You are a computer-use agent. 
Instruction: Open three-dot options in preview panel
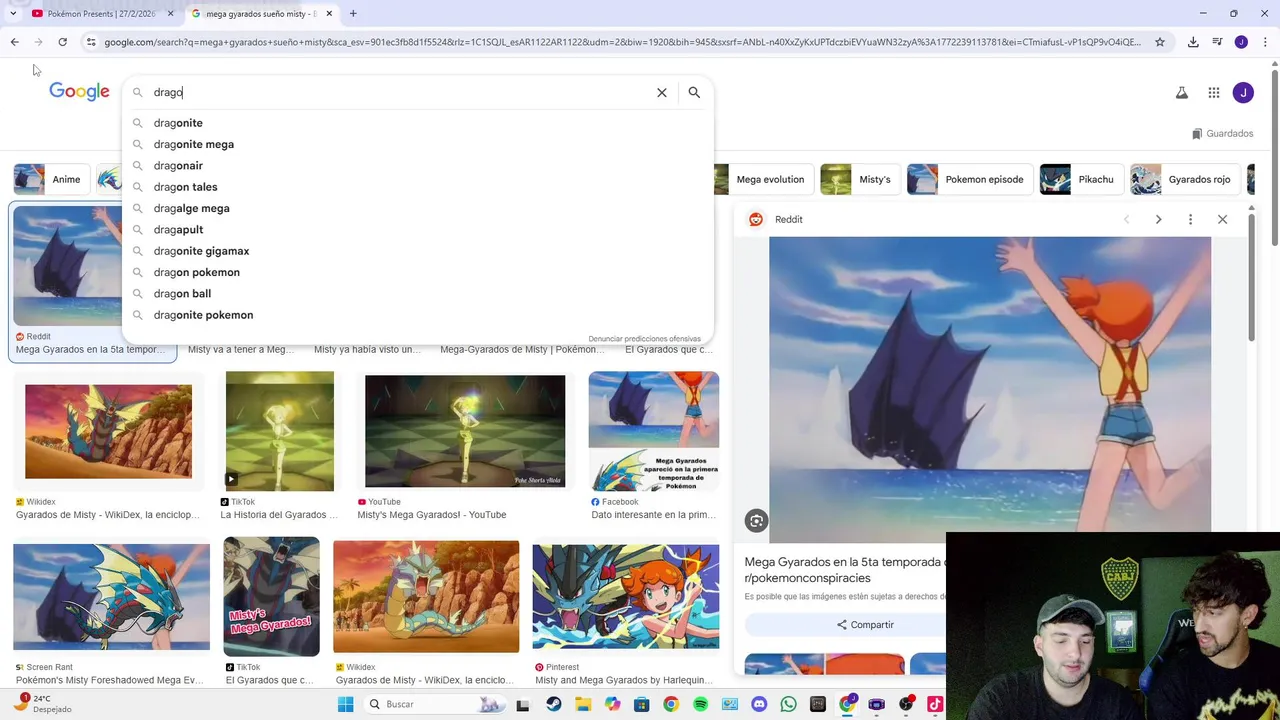(x=1190, y=219)
